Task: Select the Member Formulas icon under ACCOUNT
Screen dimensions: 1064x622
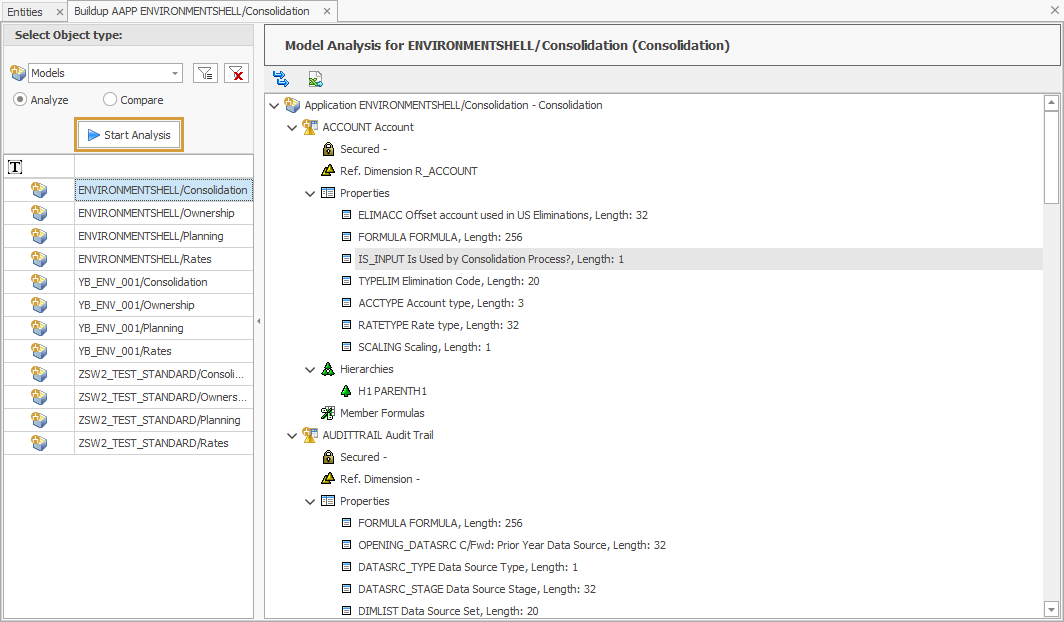Action: click(x=327, y=413)
